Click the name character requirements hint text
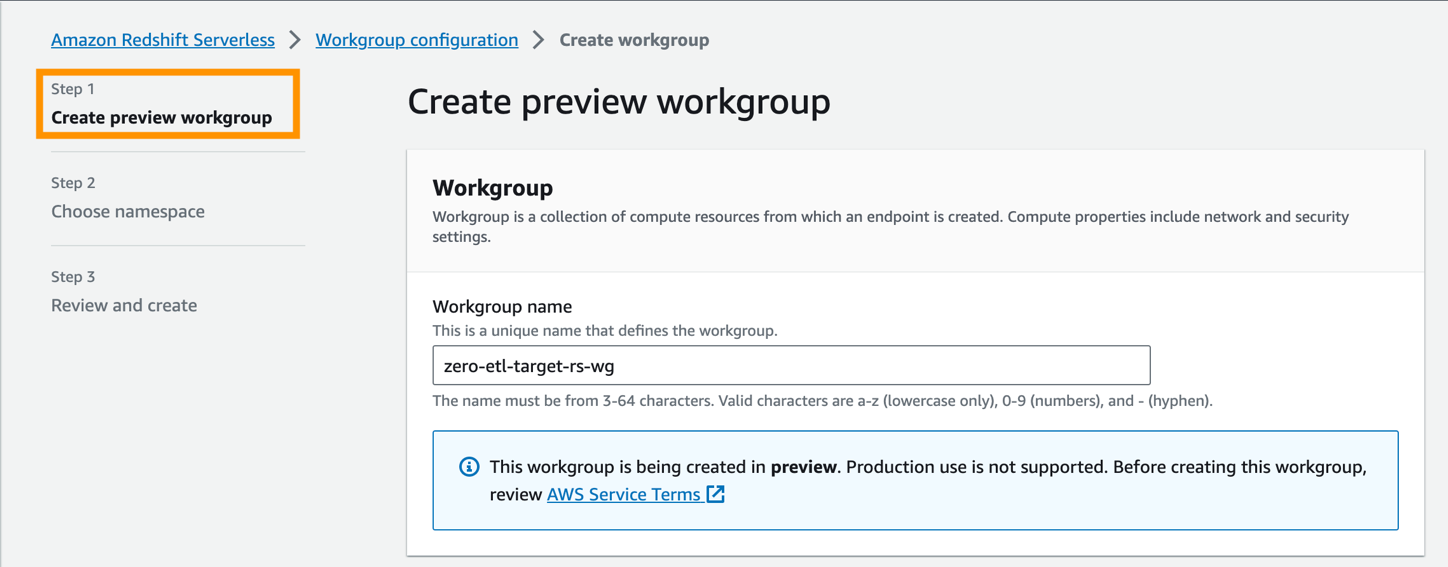 (x=823, y=401)
